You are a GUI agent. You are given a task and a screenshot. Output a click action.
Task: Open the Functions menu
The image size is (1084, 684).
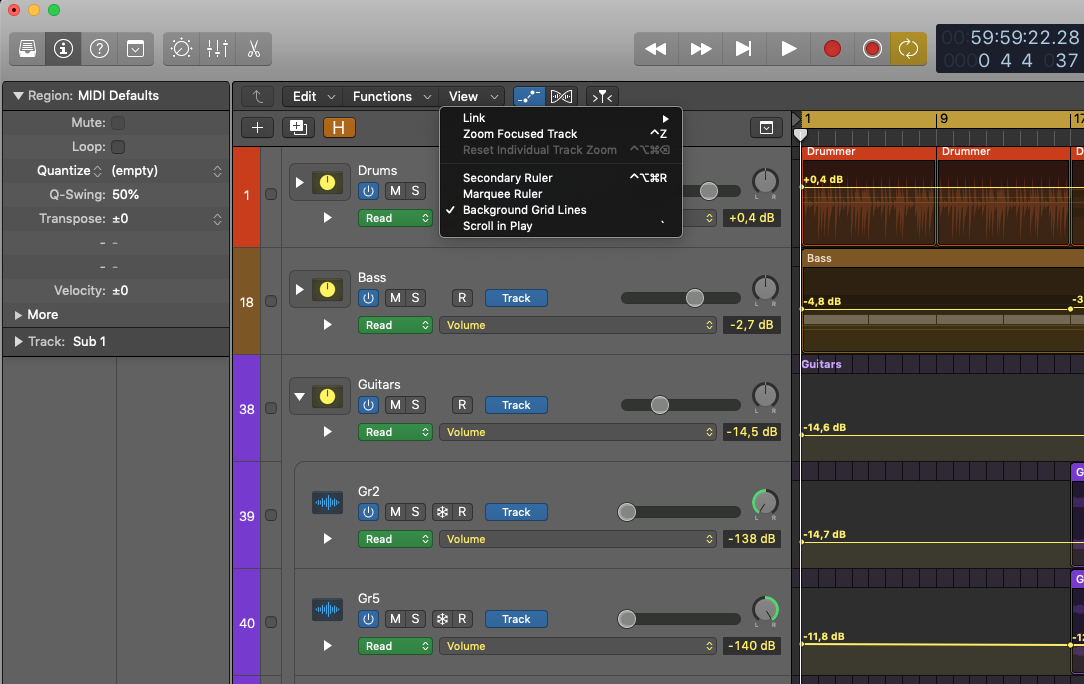coord(391,96)
